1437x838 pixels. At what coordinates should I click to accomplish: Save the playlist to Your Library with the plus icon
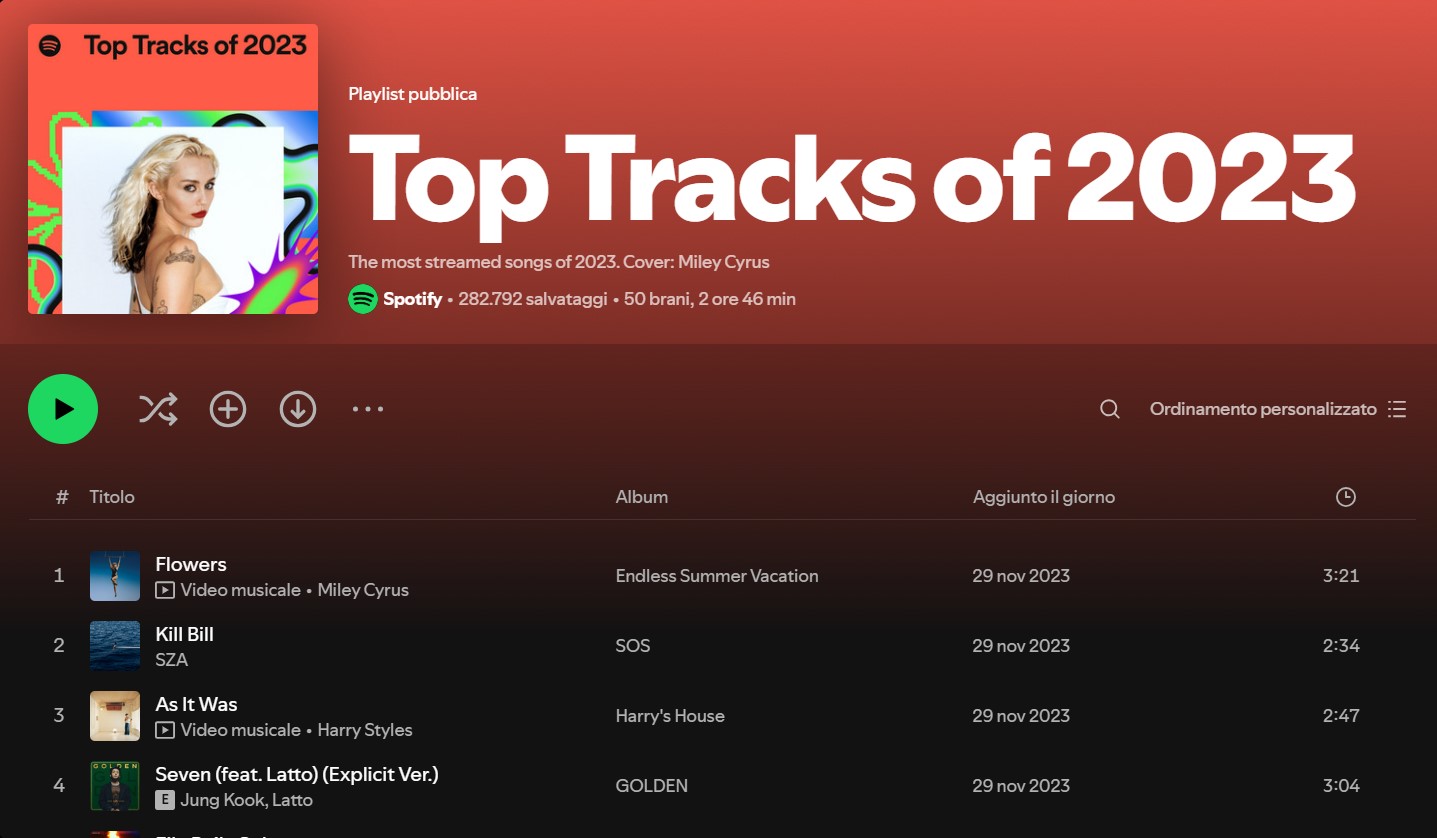click(x=228, y=409)
